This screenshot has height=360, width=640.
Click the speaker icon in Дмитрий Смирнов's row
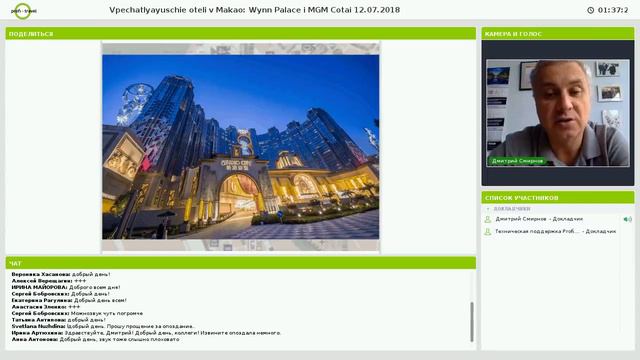[x=627, y=219]
